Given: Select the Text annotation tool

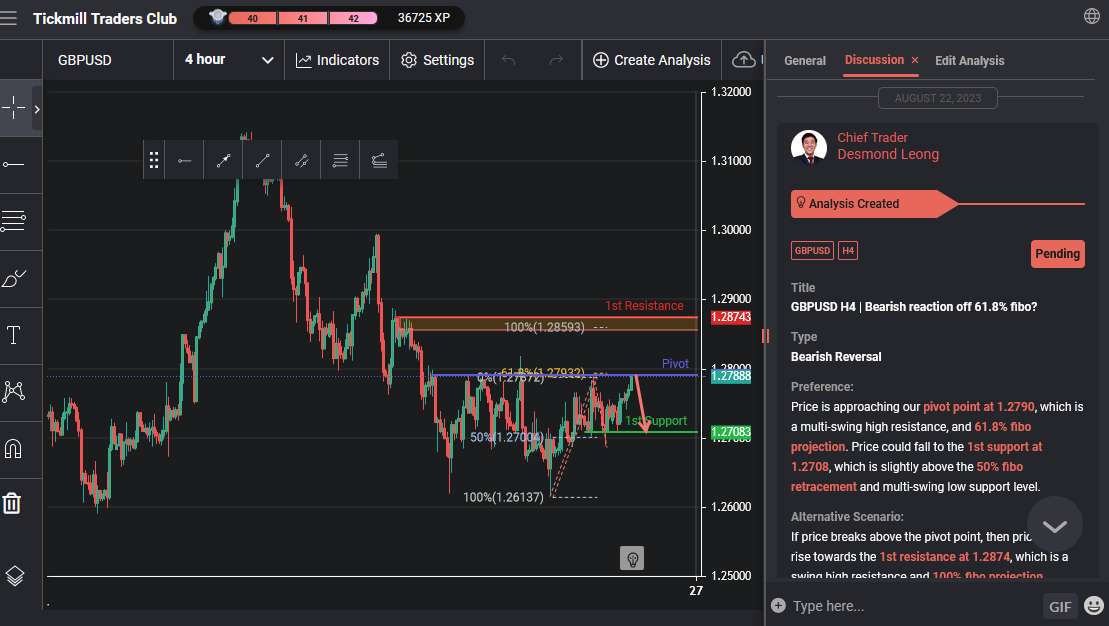Looking at the screenshot, I should (13, 335).
